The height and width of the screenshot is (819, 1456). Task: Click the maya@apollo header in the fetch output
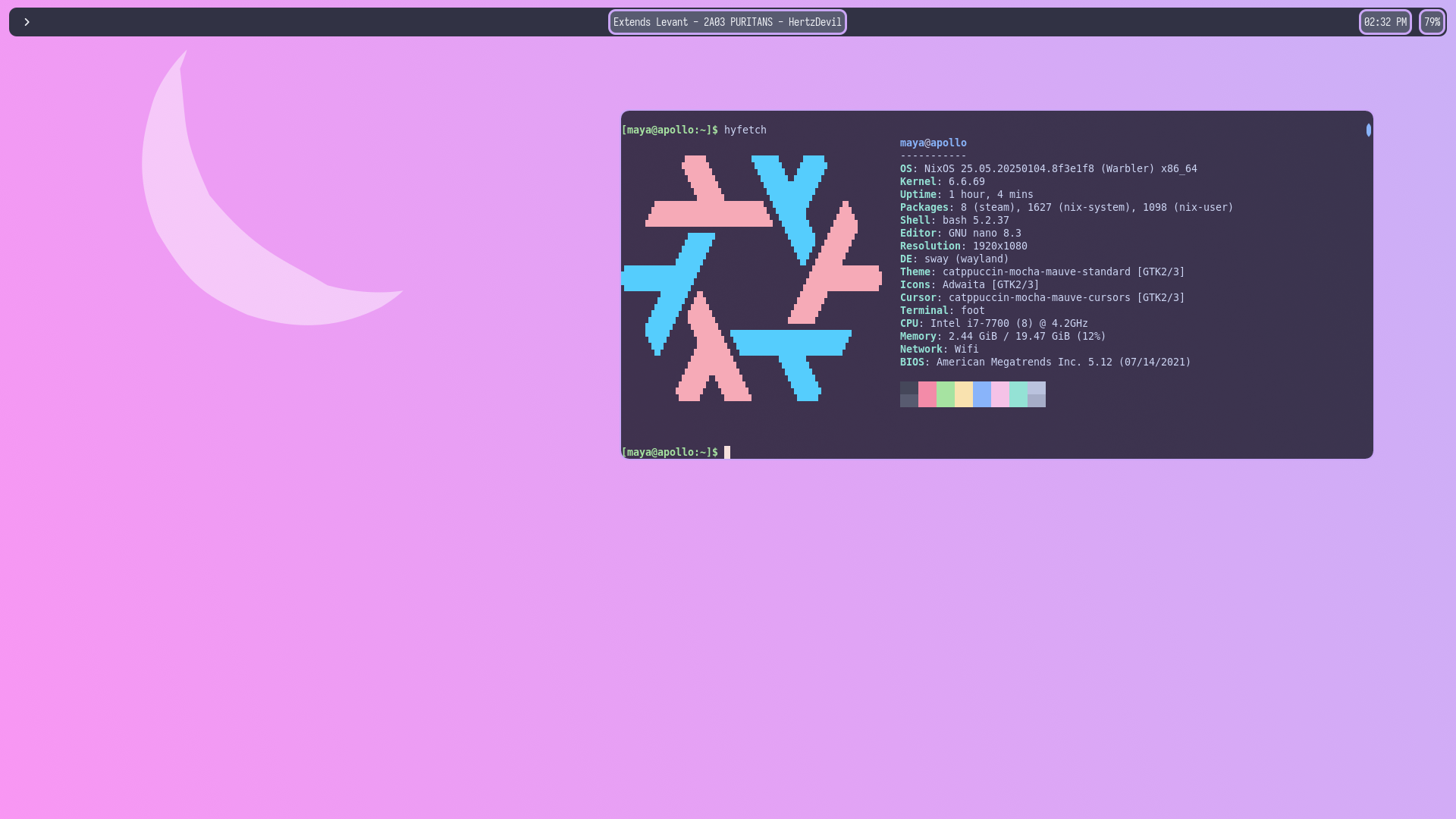pyautogui.click(x=933, y=143)
